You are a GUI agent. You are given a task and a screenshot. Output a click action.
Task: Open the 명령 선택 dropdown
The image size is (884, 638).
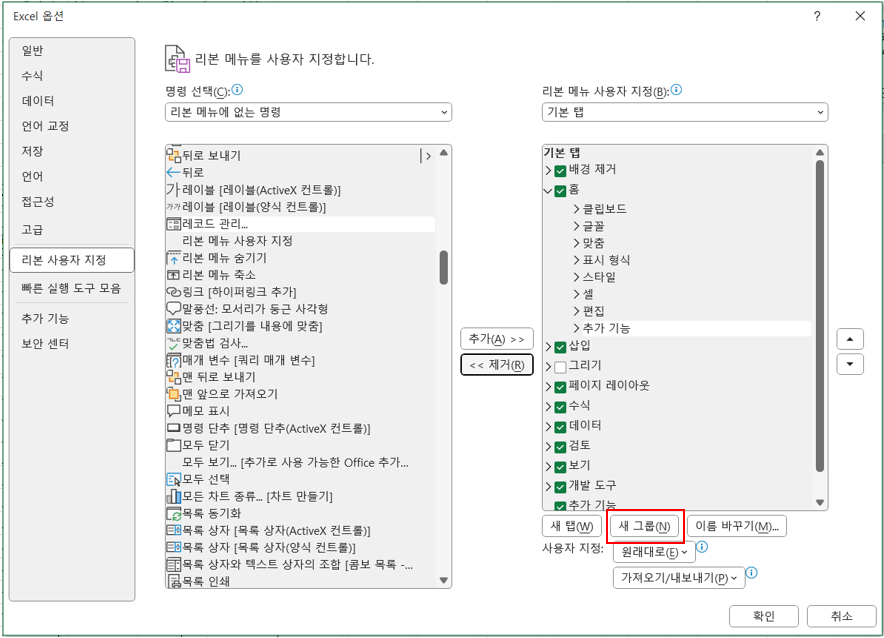pyautogui.click(x=308, y=112)
